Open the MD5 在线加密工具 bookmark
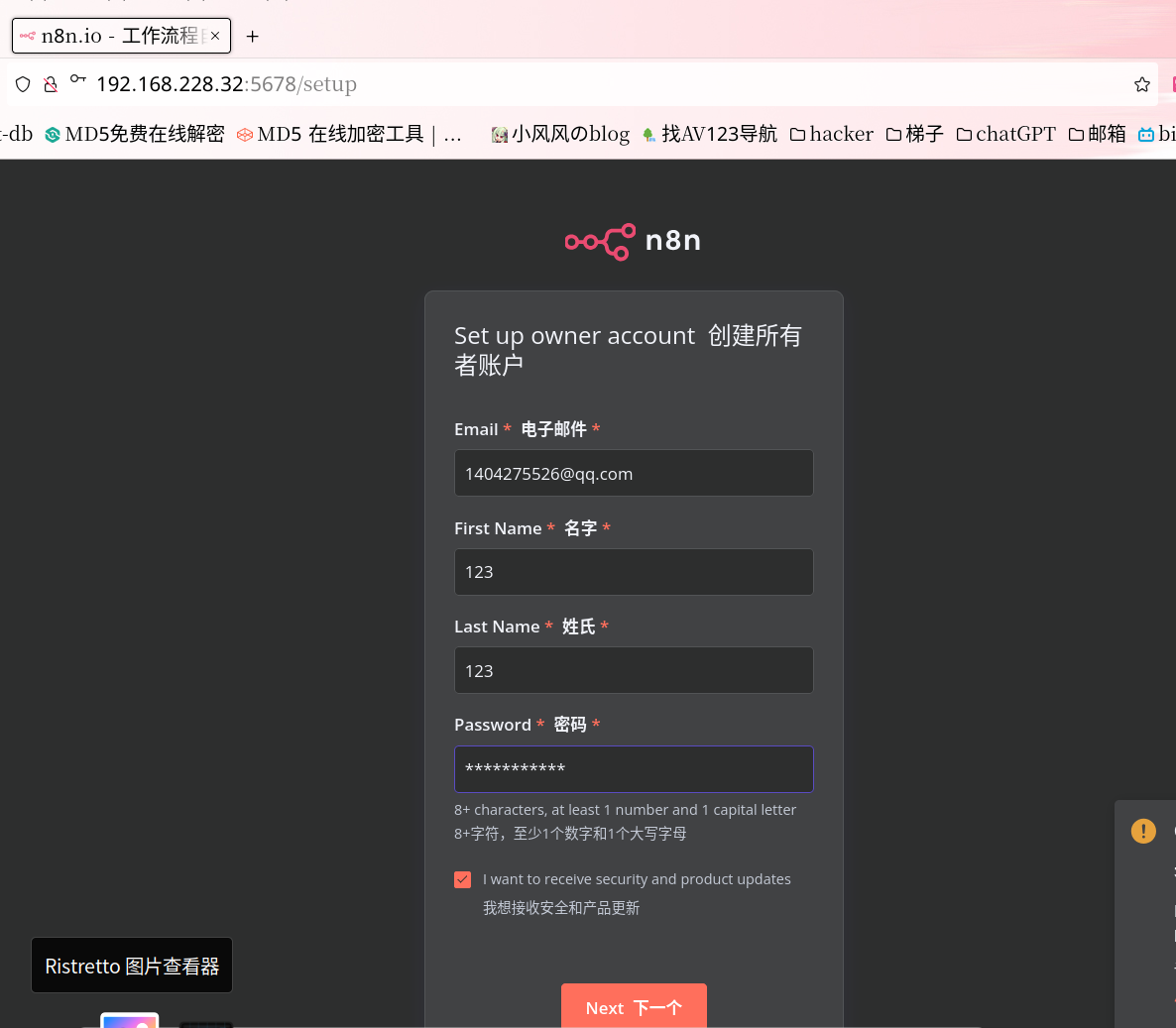Viewport: 1176px width, 1028px height. coord(349,134)
